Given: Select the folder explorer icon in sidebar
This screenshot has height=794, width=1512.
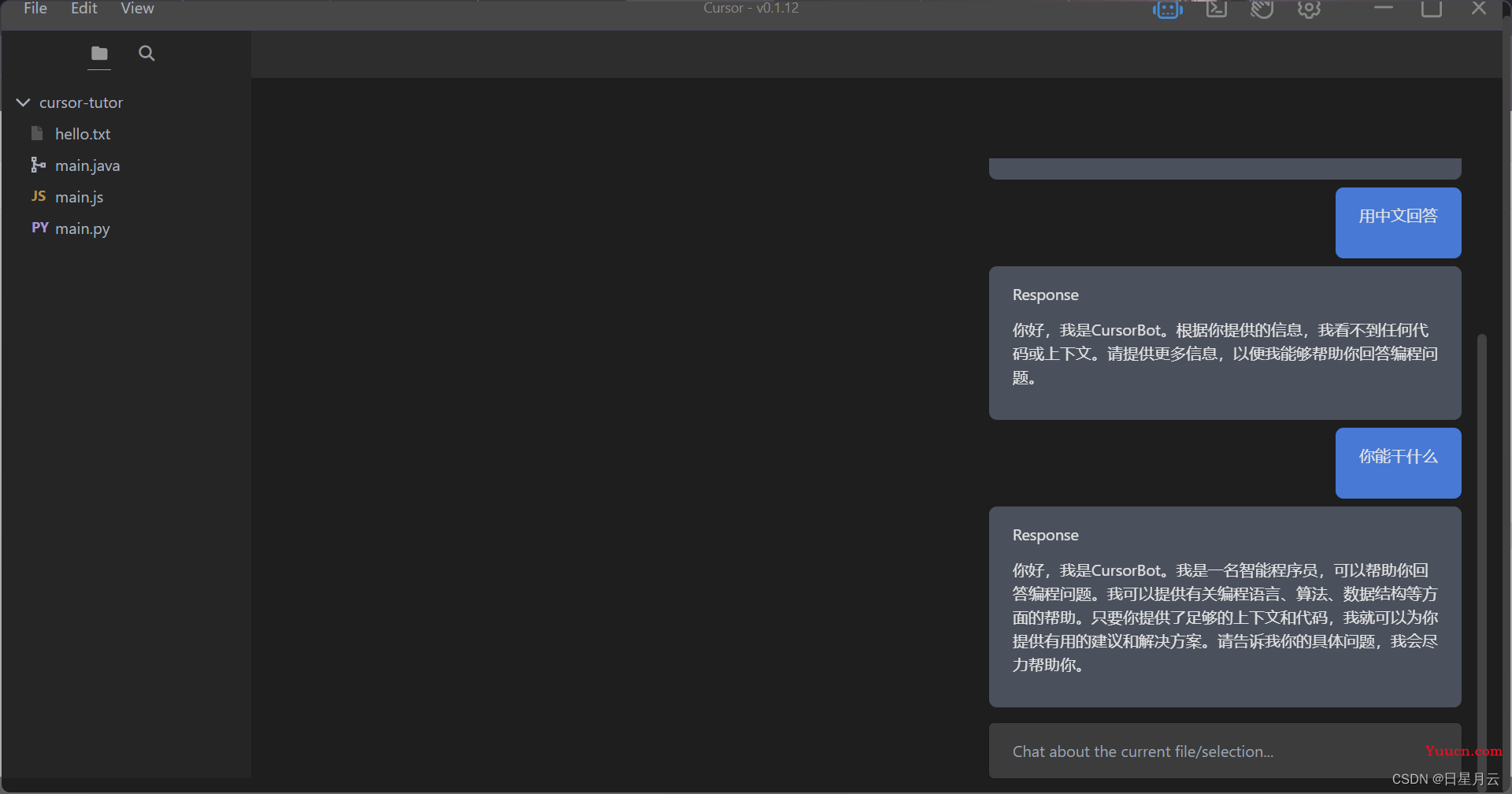Looking at the screenshot, I should pos(99,54).
